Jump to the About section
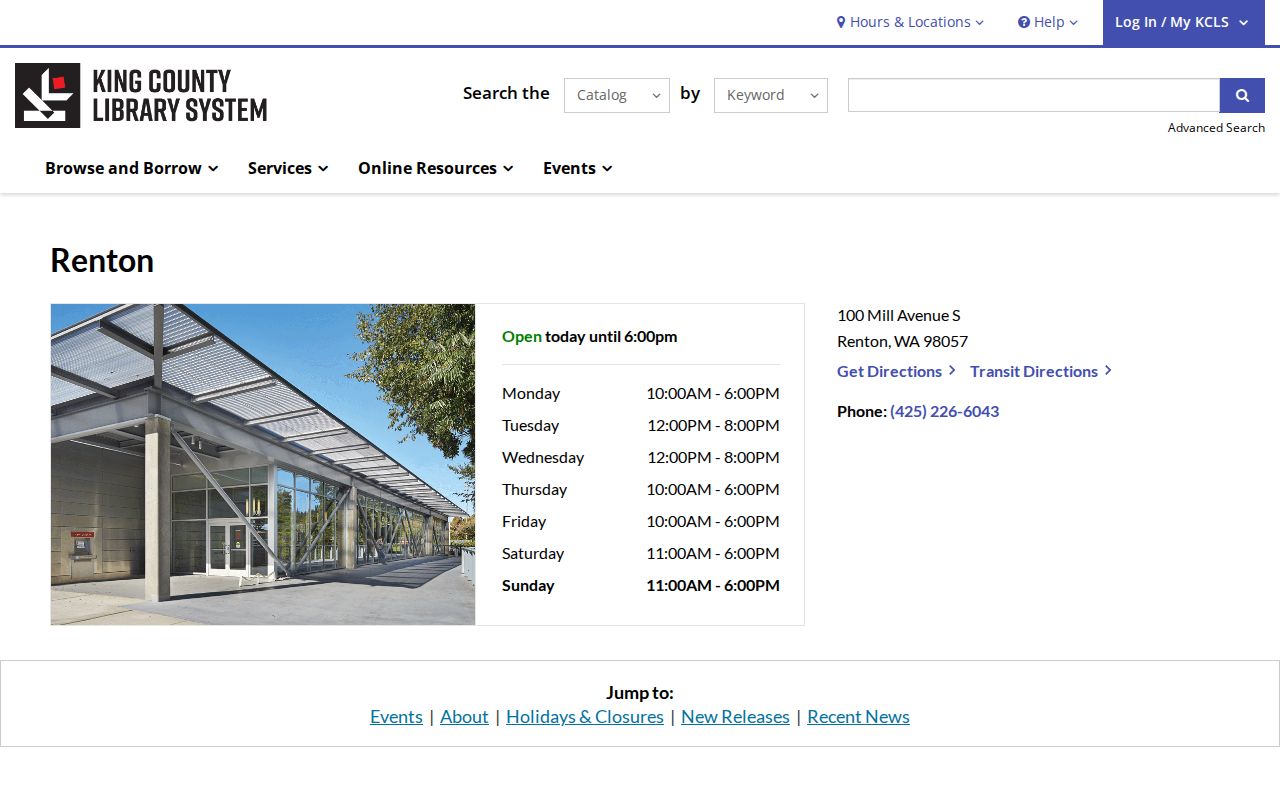1280x800 pixels. tap(464, 717)
